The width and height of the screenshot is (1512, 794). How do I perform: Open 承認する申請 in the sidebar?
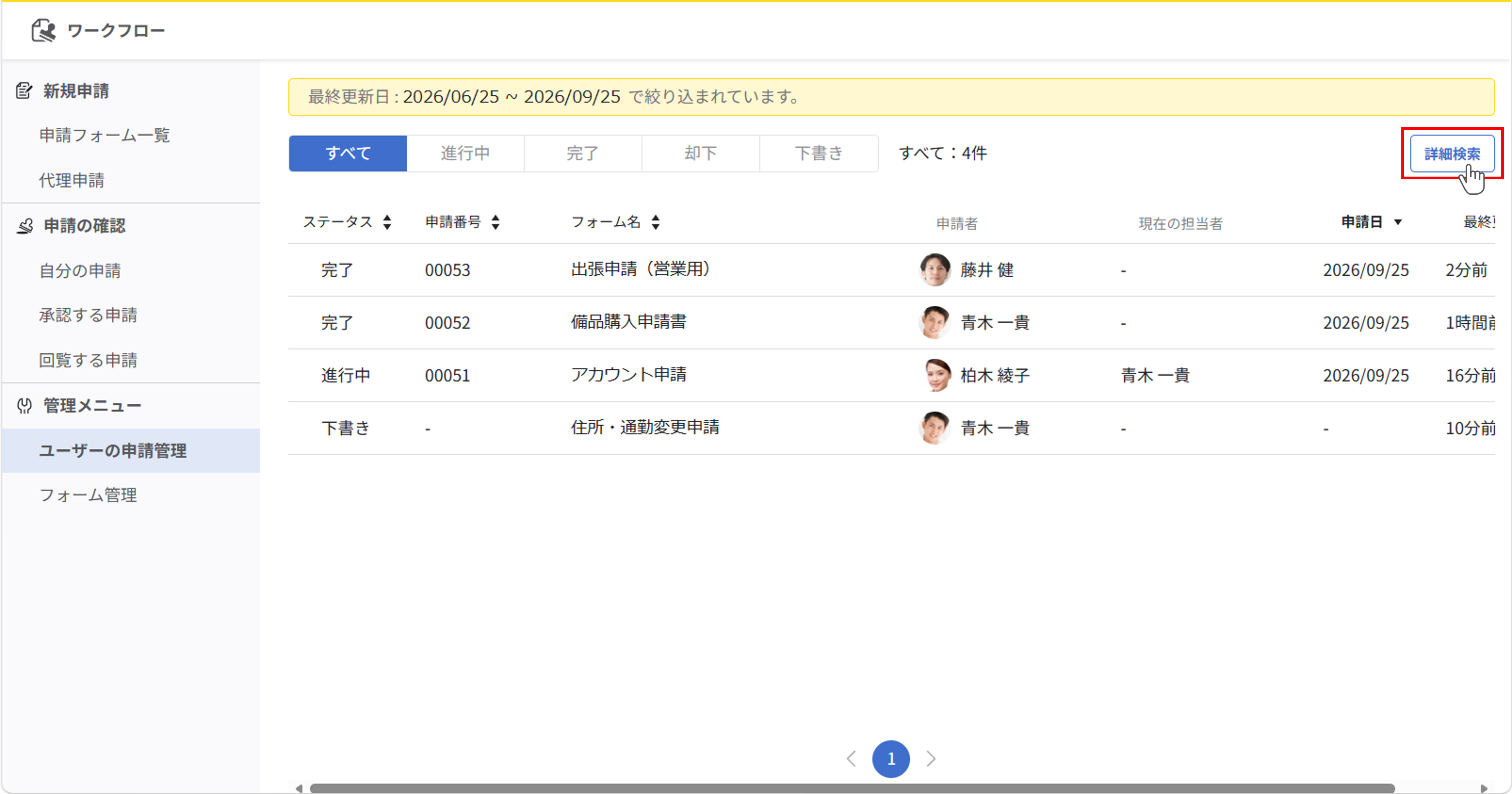click(x=88, y=315)
